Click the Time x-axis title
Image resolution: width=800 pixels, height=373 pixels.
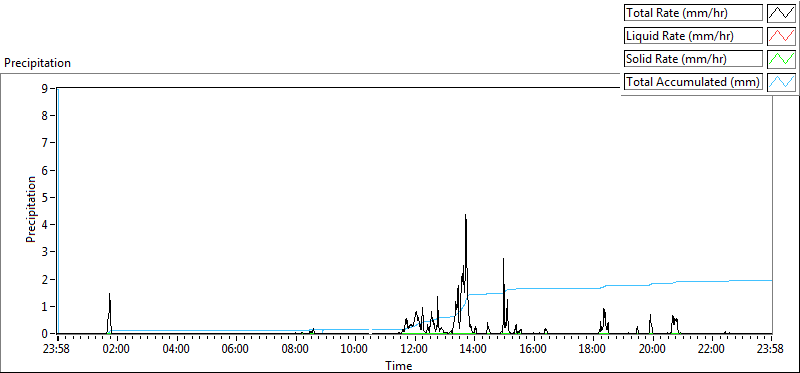coord(398,365)
